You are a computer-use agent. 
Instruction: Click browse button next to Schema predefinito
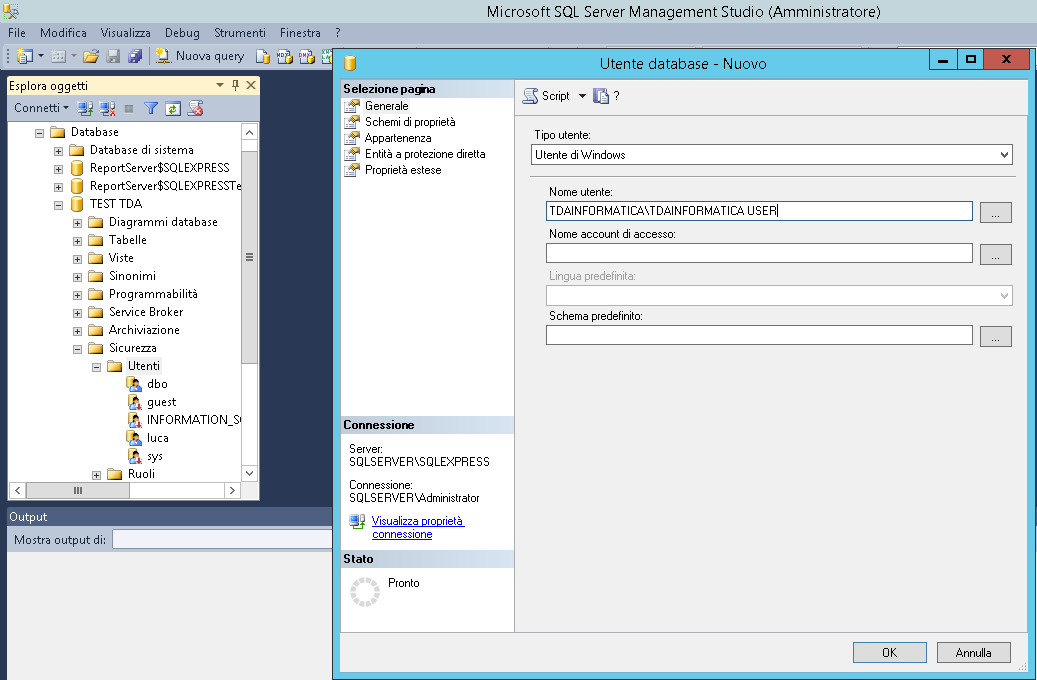click(x=995, y=336)
